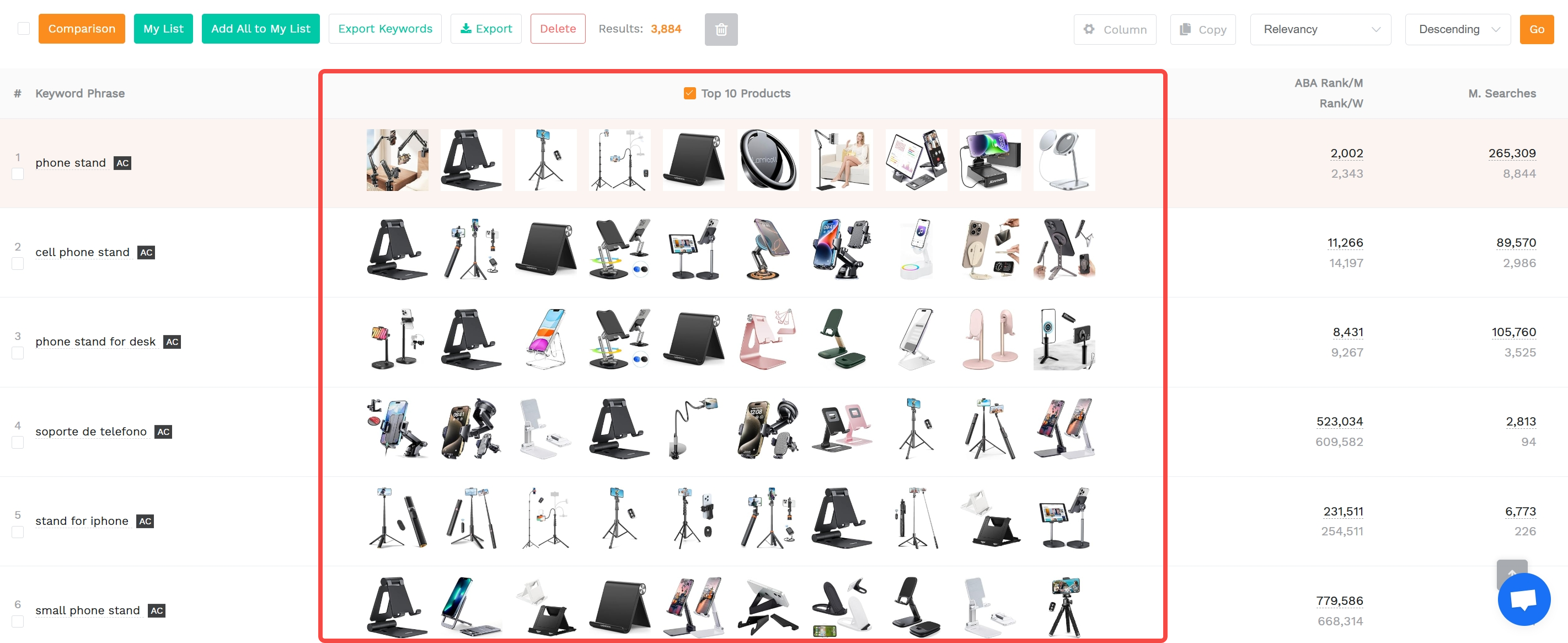Open the cell phone stand keyword link
Image resolution: width=1568 pixels, height=643 pixels.
[x=82, y=253]
